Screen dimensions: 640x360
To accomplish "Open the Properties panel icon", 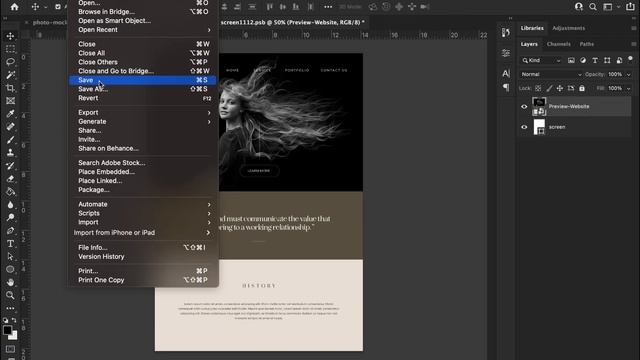I will [x=506, y=53].
